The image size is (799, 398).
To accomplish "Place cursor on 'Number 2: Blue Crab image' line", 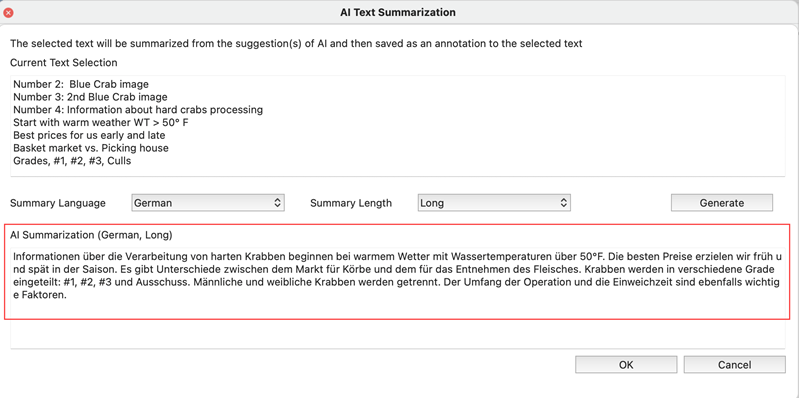I will (81, 84).
